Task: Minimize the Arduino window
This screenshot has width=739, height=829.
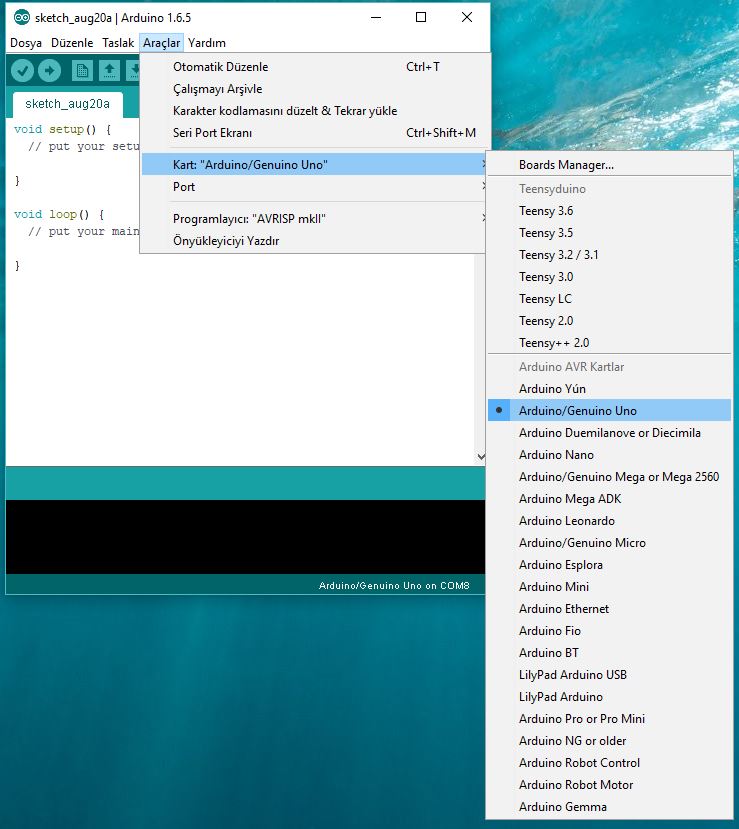Action: (x=376, y=17)
